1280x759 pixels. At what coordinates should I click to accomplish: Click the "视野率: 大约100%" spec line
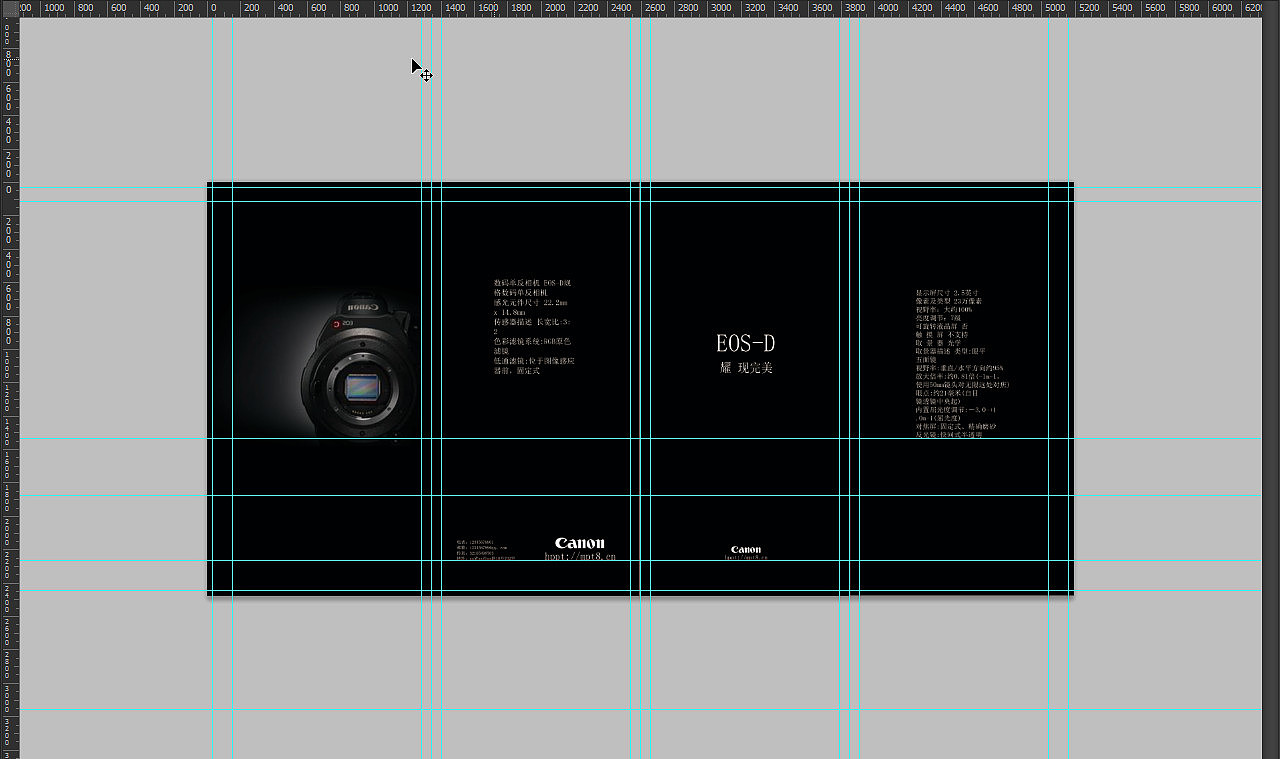click(x=943, y=310)
